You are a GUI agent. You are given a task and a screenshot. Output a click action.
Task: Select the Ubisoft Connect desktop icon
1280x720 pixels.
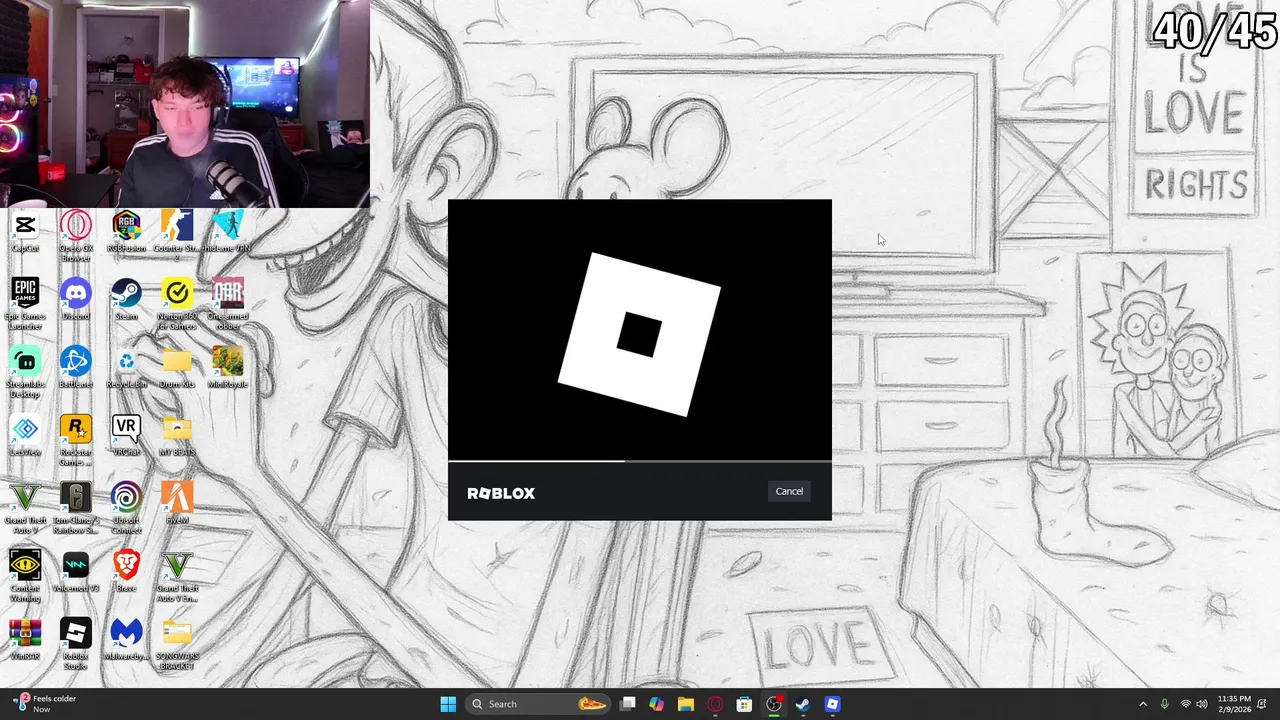click(x=126, y=509)
